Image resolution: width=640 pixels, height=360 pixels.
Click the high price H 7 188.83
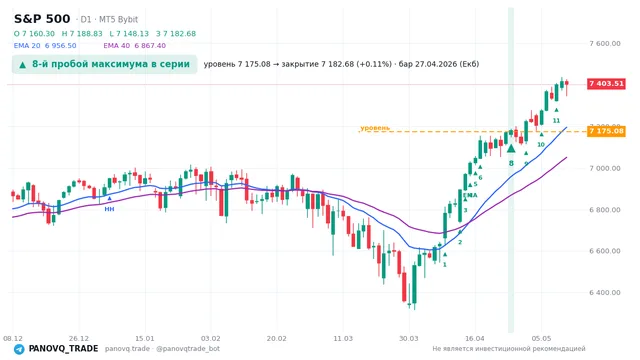coord(82,33)
